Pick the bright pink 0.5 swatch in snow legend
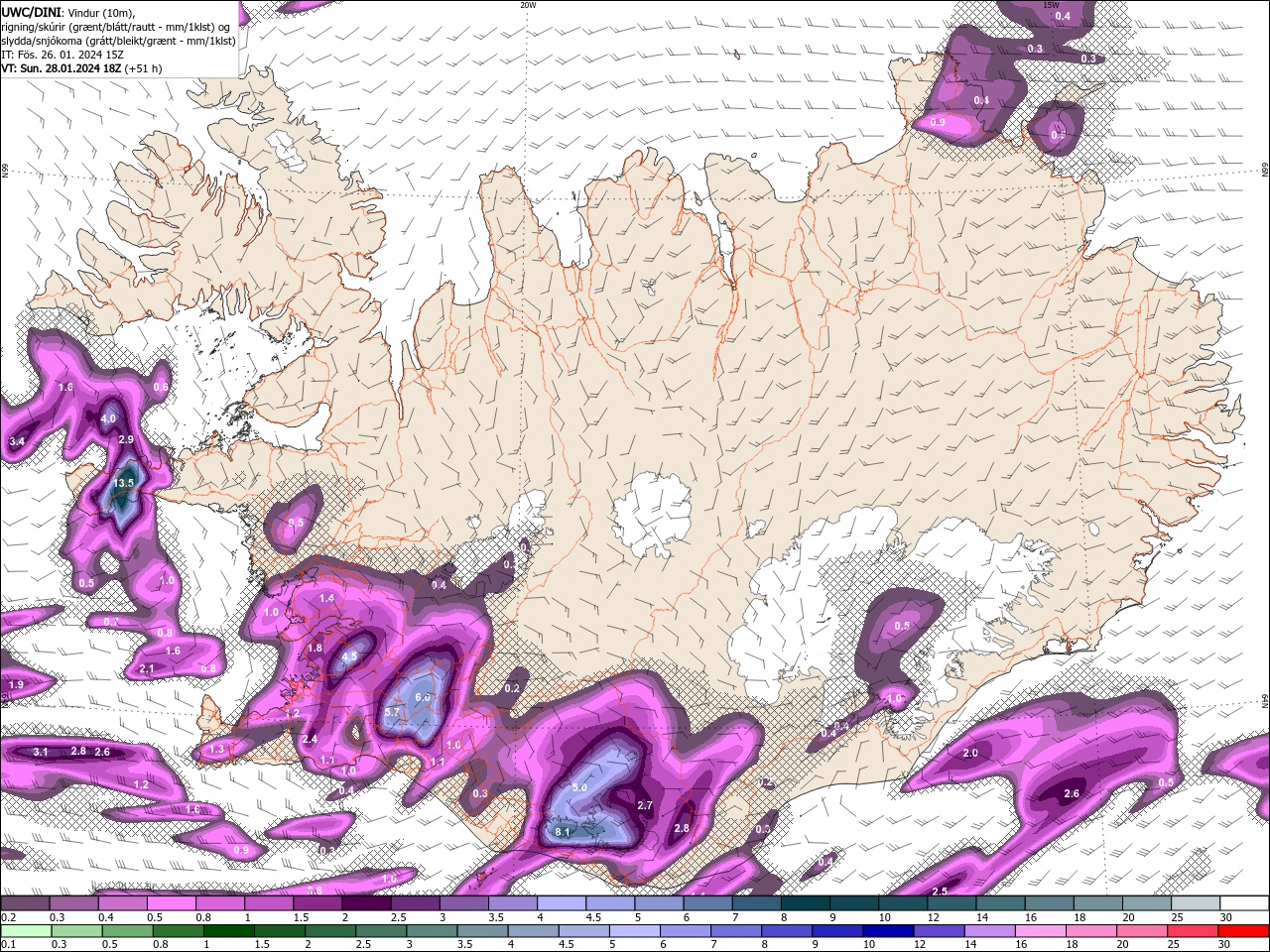1270x952 pixels. [171, 903]
